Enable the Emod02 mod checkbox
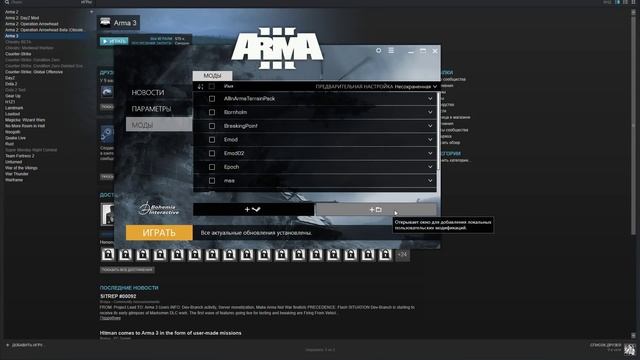640x360 pixels. [x=212, y=153]
